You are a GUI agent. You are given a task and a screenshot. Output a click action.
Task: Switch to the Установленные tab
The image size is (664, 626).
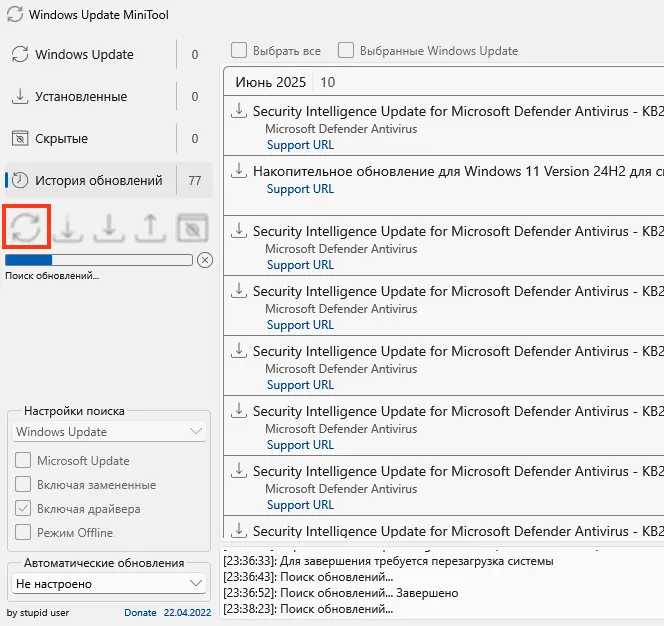pos(80,97)
